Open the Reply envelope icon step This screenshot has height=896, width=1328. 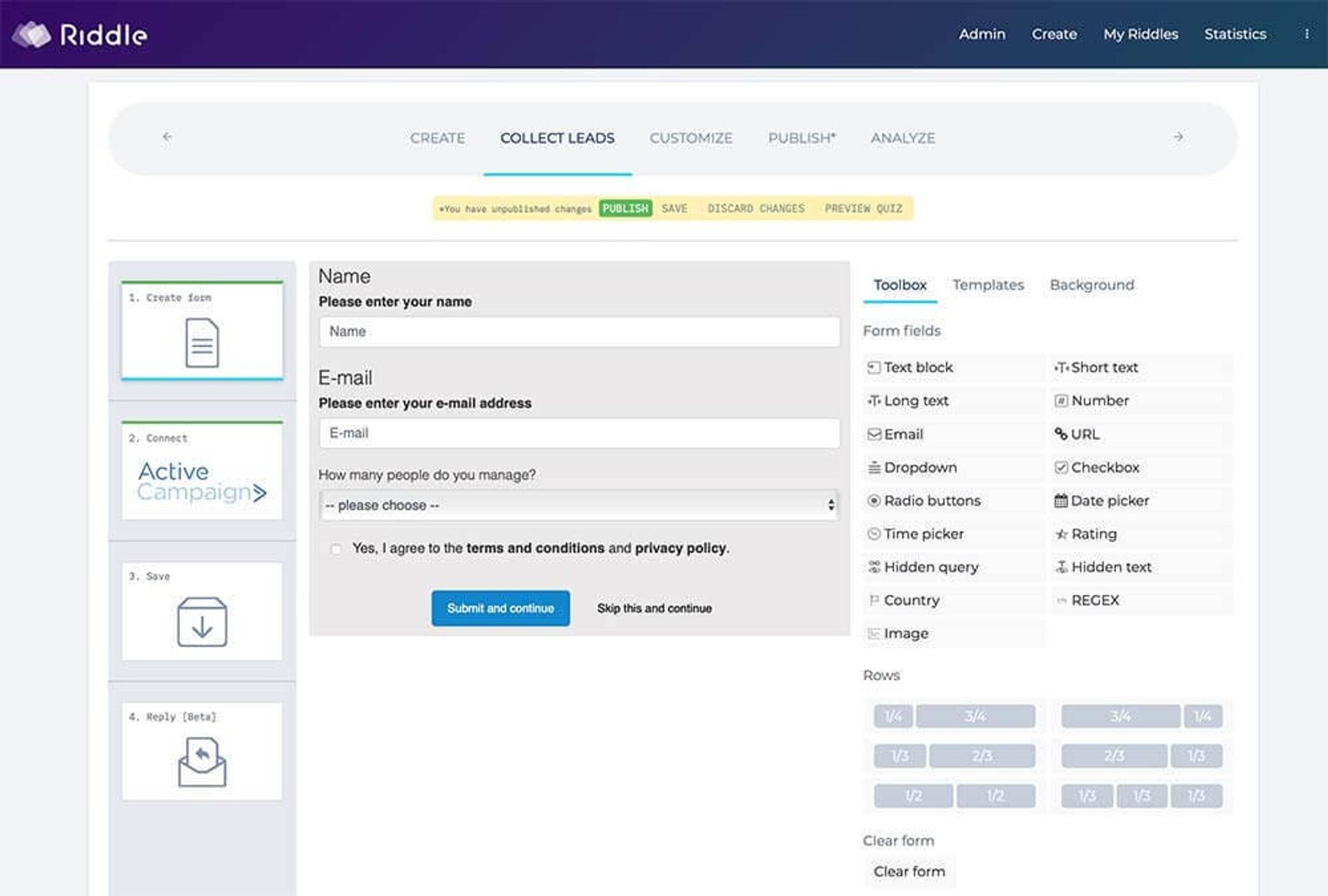click(x=202, y=762)
